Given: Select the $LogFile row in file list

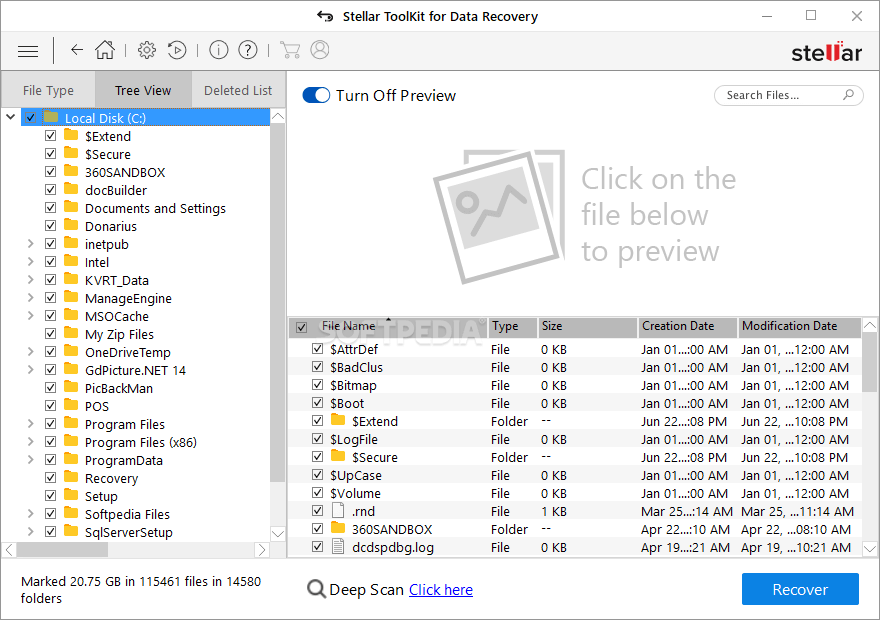Looking at the screenshot, I should 575,439.
